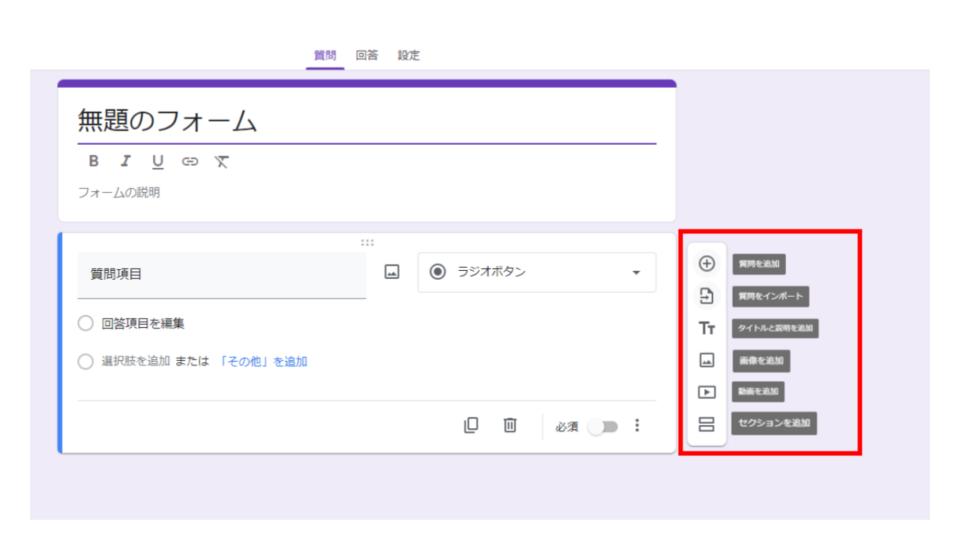This screenshot has width=960, height=540.
Task: Apply bold formatting with the B icon
Action: tap(94, 161)
